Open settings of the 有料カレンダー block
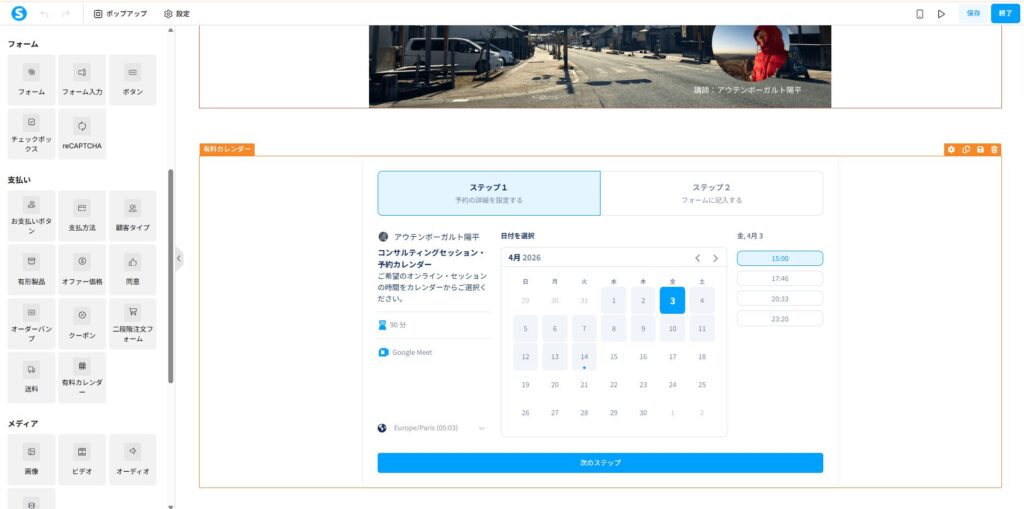 pos(951,149)
